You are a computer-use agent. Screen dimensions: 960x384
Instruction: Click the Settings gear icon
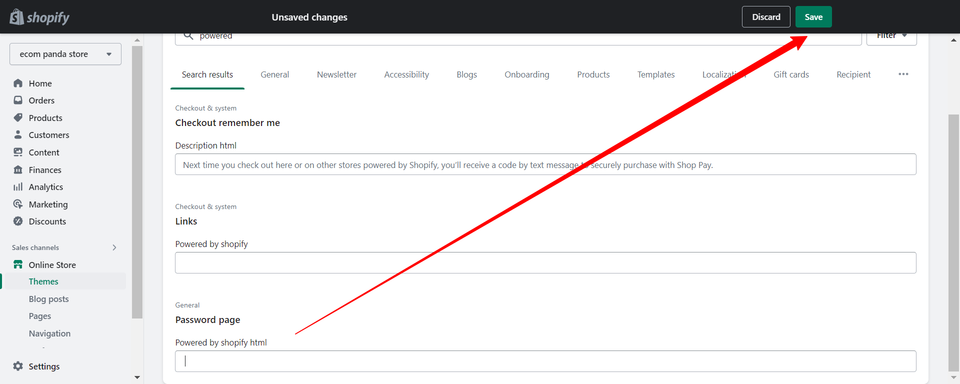18,366
